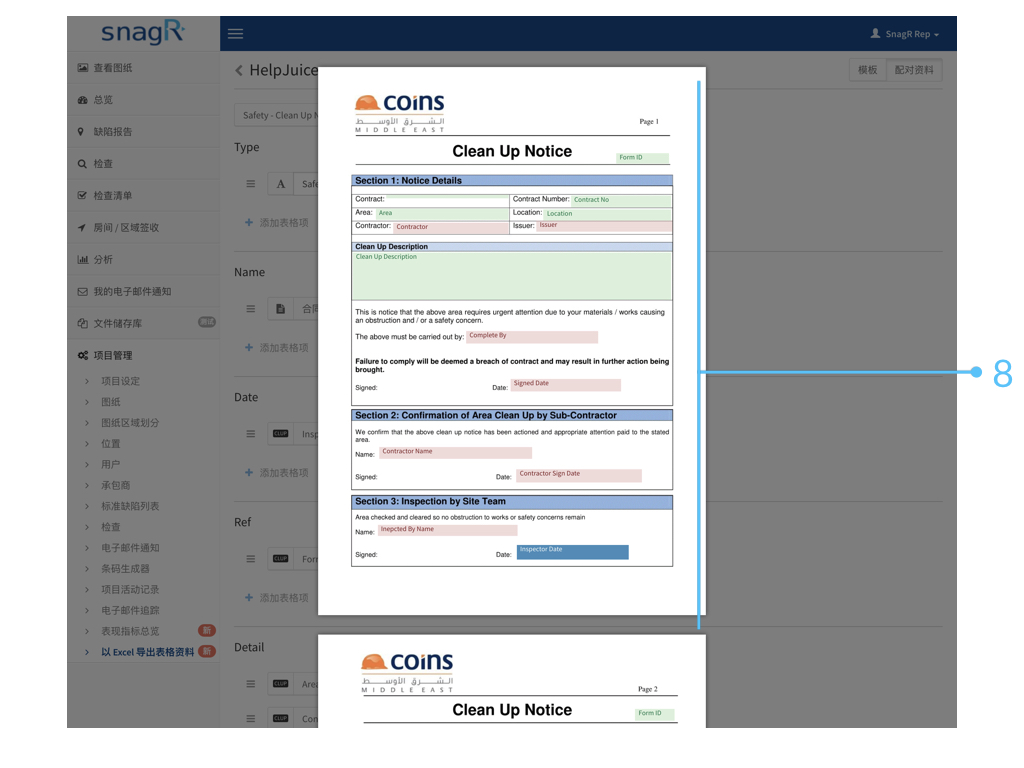Viewport: 1024px width, 768px height.
Task: Click the document icon in Name row
Action: point(281,309)
